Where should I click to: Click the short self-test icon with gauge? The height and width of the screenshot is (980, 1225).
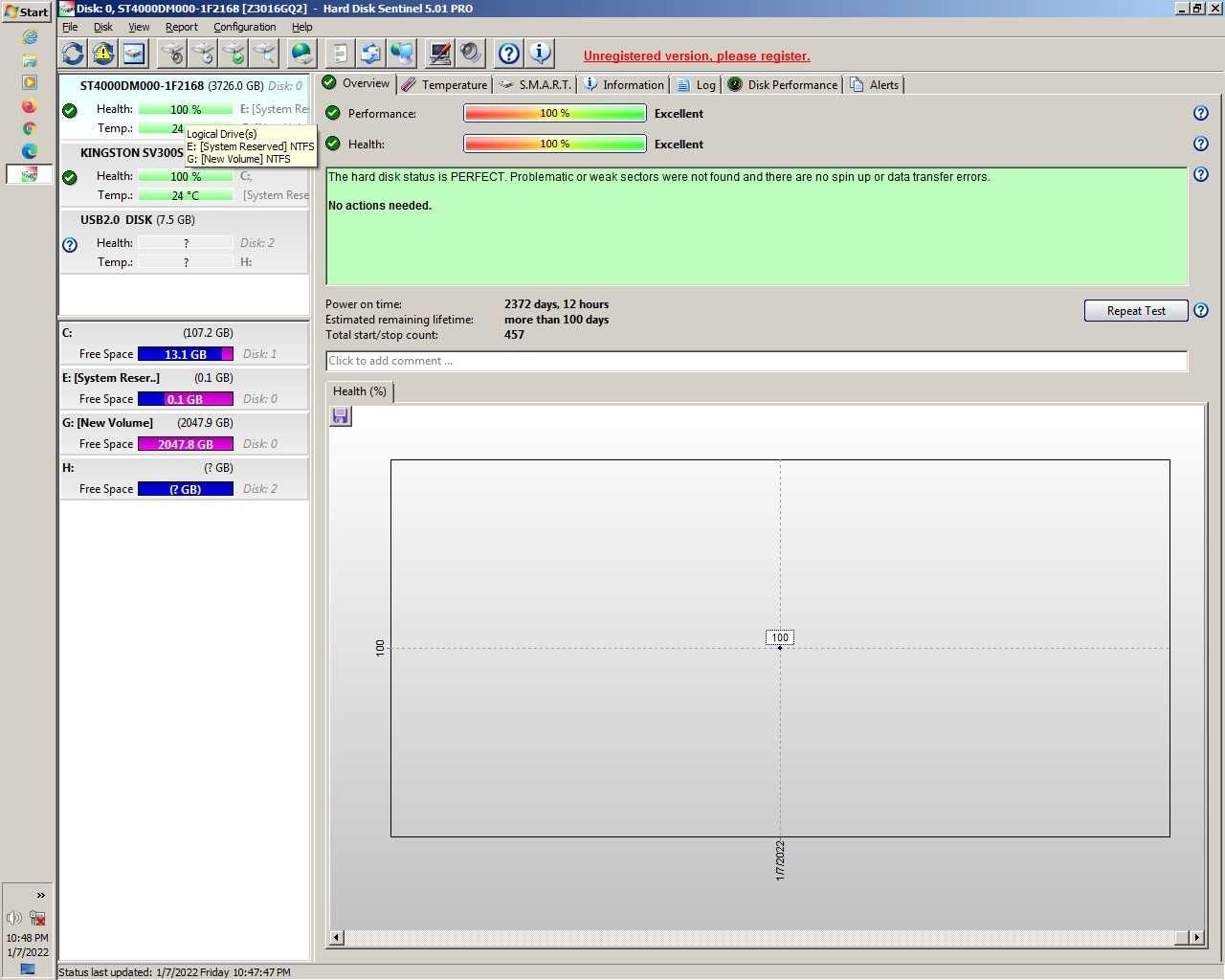click(172, 54)
